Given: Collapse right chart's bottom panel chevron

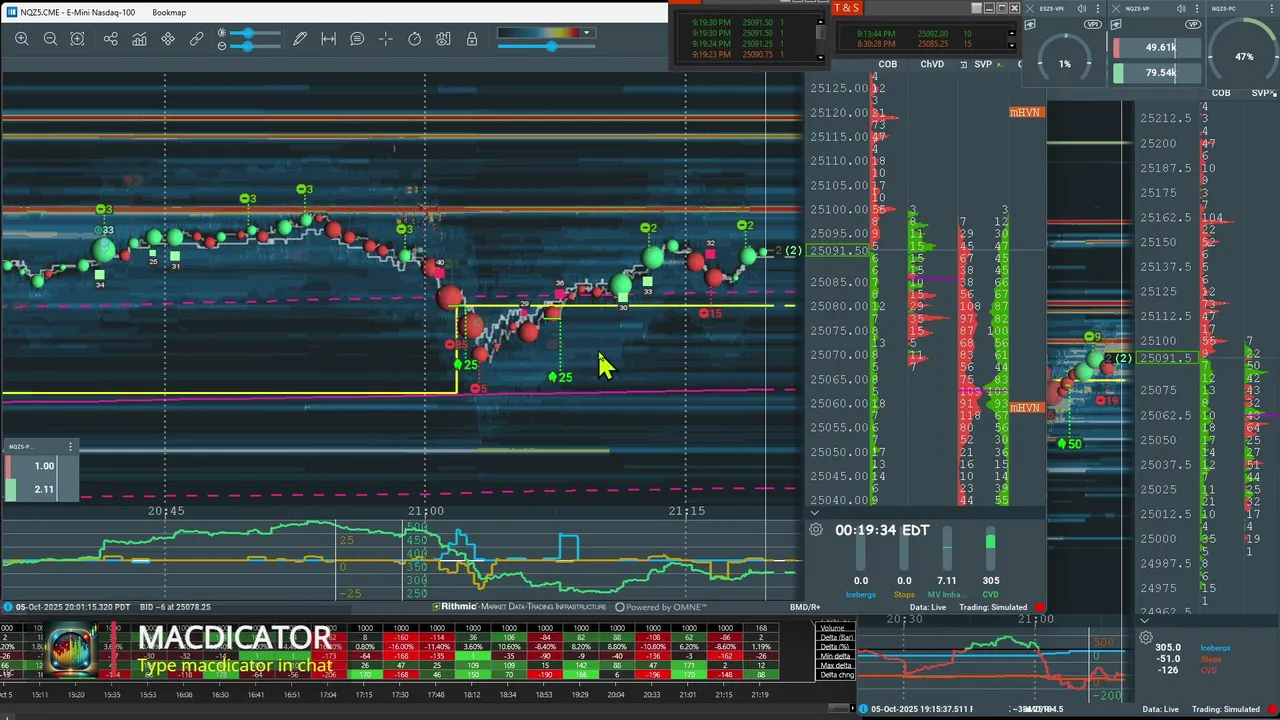Looking at the screenshot, I should pyautogui.click(x=1144, y=621).
